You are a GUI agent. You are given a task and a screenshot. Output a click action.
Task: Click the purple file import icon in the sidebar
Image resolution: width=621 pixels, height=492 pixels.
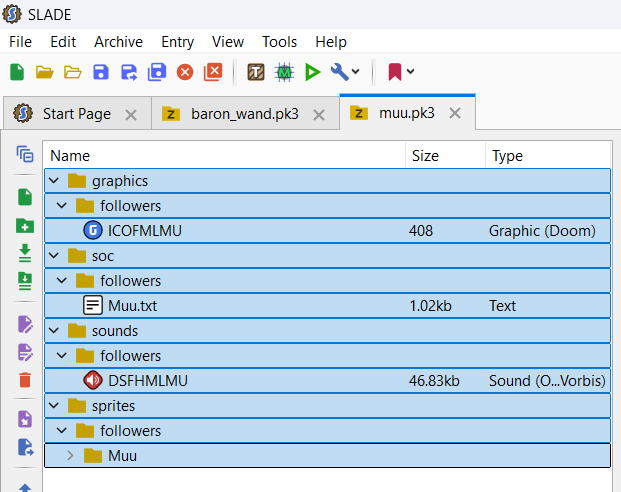click(25, 419)
